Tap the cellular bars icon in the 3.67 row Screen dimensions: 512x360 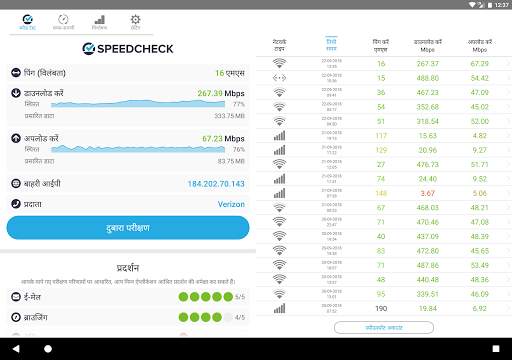tap(279, 193)
